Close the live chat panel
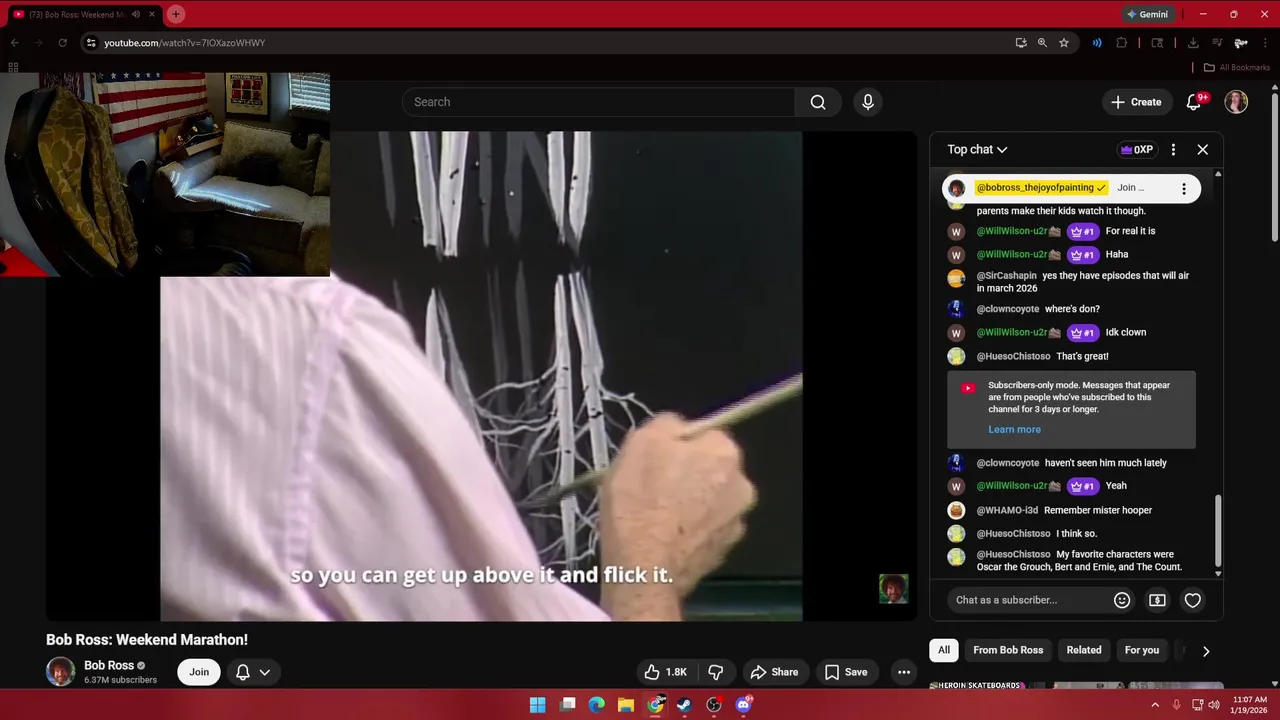1280x720 pixels. [x=1203, y=150]
